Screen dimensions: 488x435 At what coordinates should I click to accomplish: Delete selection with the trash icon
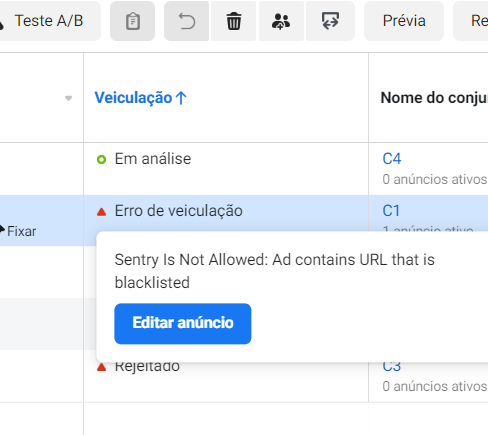click(234, 21)
